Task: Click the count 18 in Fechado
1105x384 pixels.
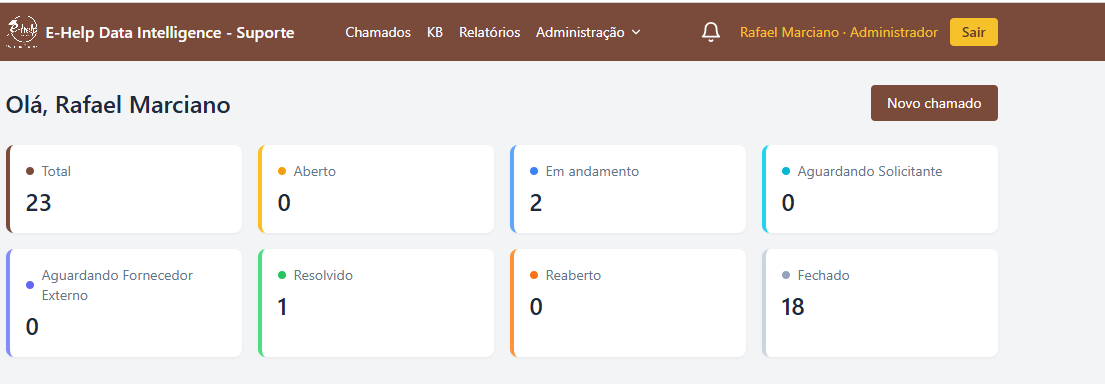Action: coord(793,307)
